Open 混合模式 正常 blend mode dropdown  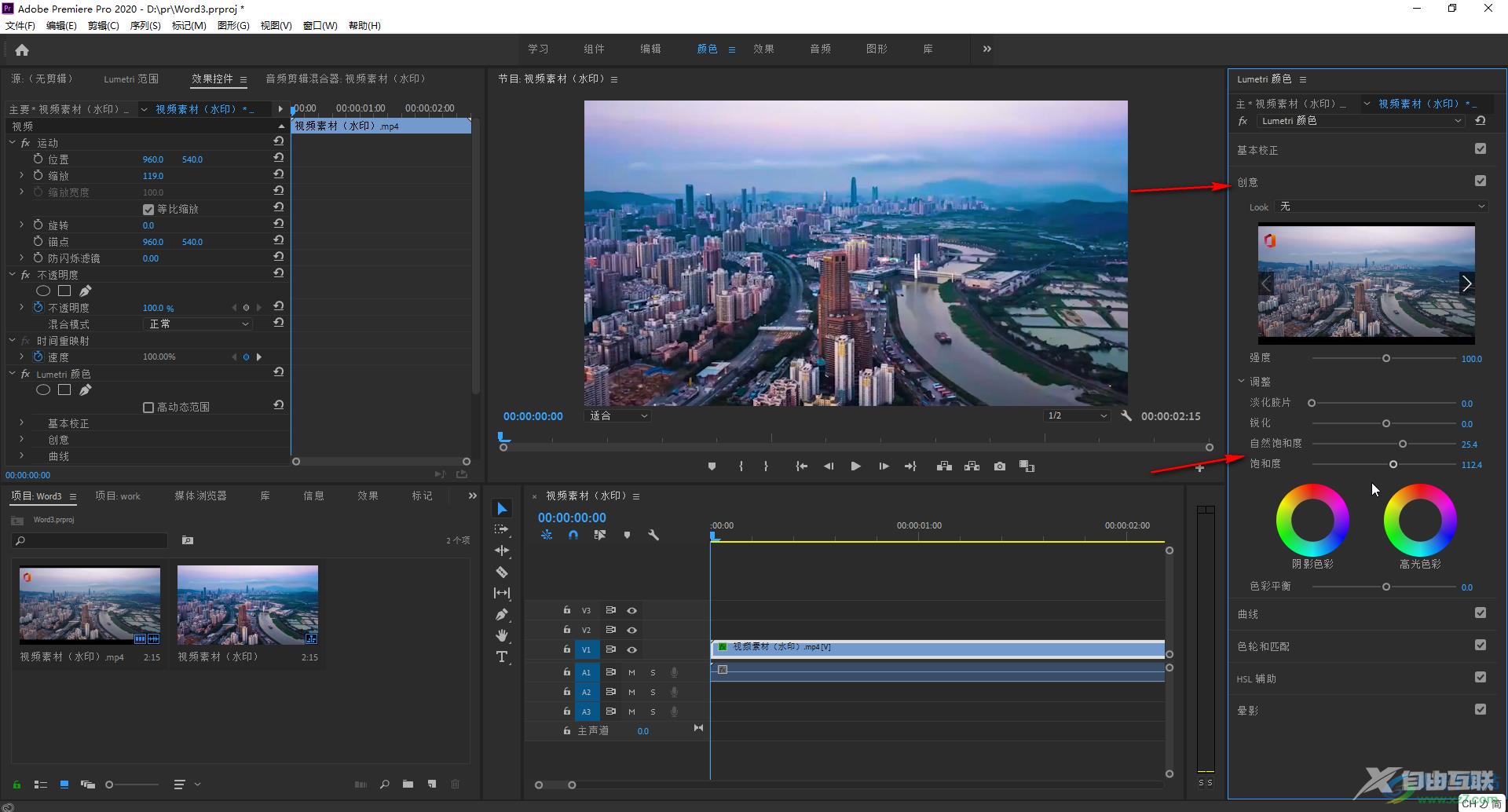[x=199, y=324]
